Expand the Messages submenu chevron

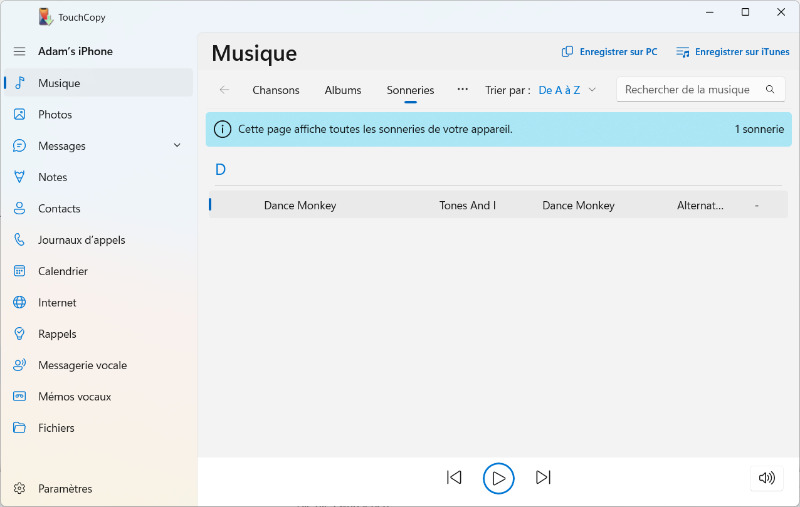pos(177,146)
